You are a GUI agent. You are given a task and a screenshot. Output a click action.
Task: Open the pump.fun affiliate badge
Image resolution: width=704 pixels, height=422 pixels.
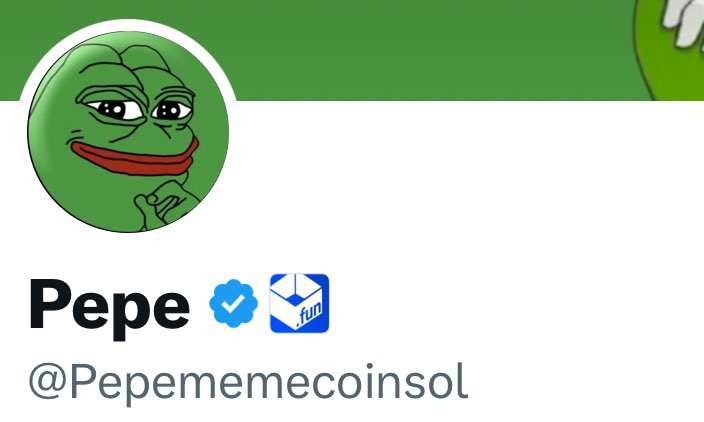point(299,303)
